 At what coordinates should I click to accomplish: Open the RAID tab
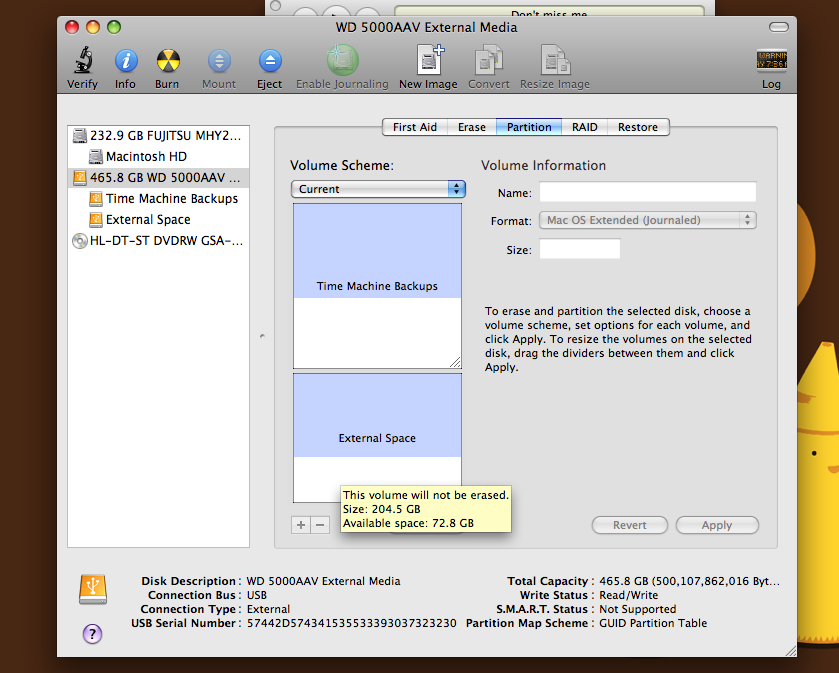[584, 127]
